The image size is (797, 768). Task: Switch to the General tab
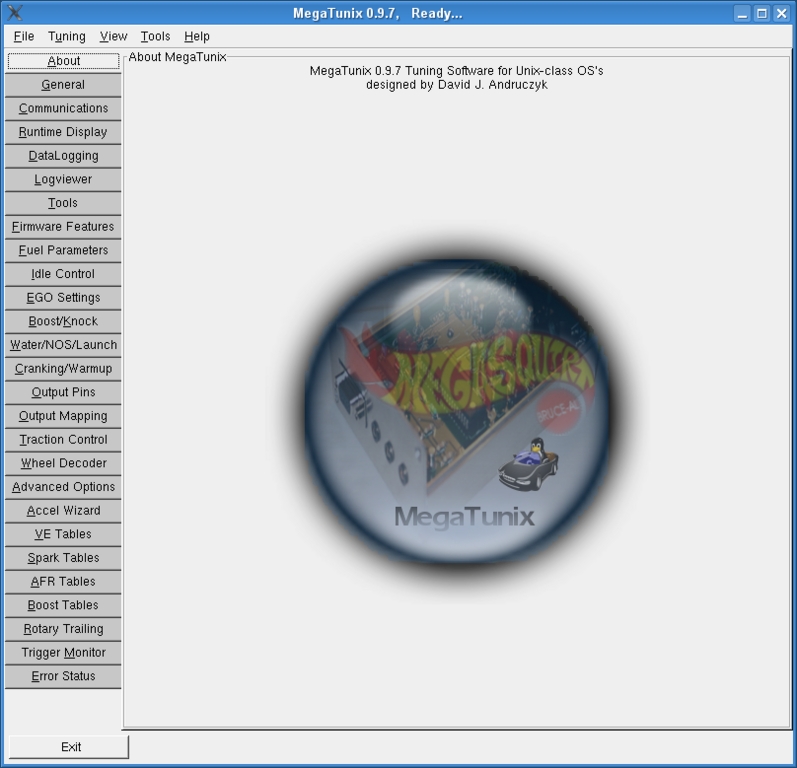coord(63,85)
